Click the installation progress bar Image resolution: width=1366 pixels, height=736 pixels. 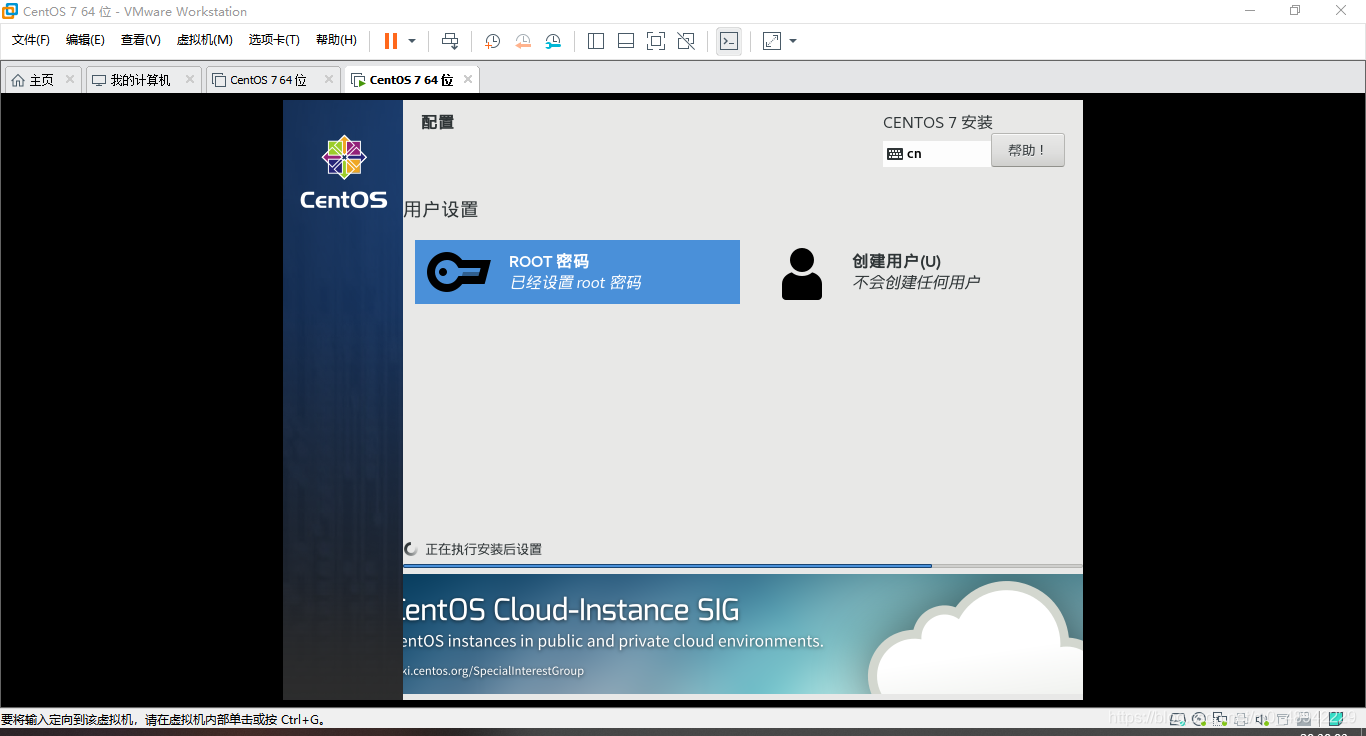click(x=743, y=566)
